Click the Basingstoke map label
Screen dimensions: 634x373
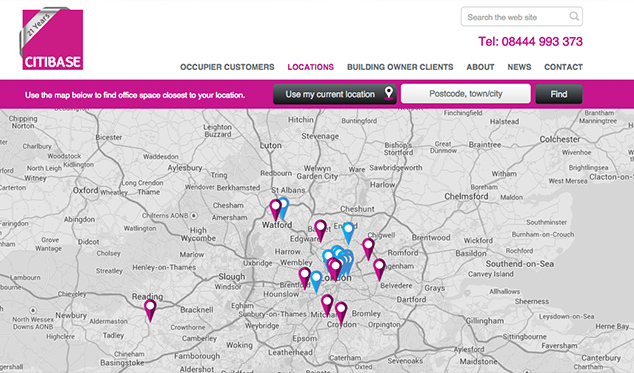122,362
